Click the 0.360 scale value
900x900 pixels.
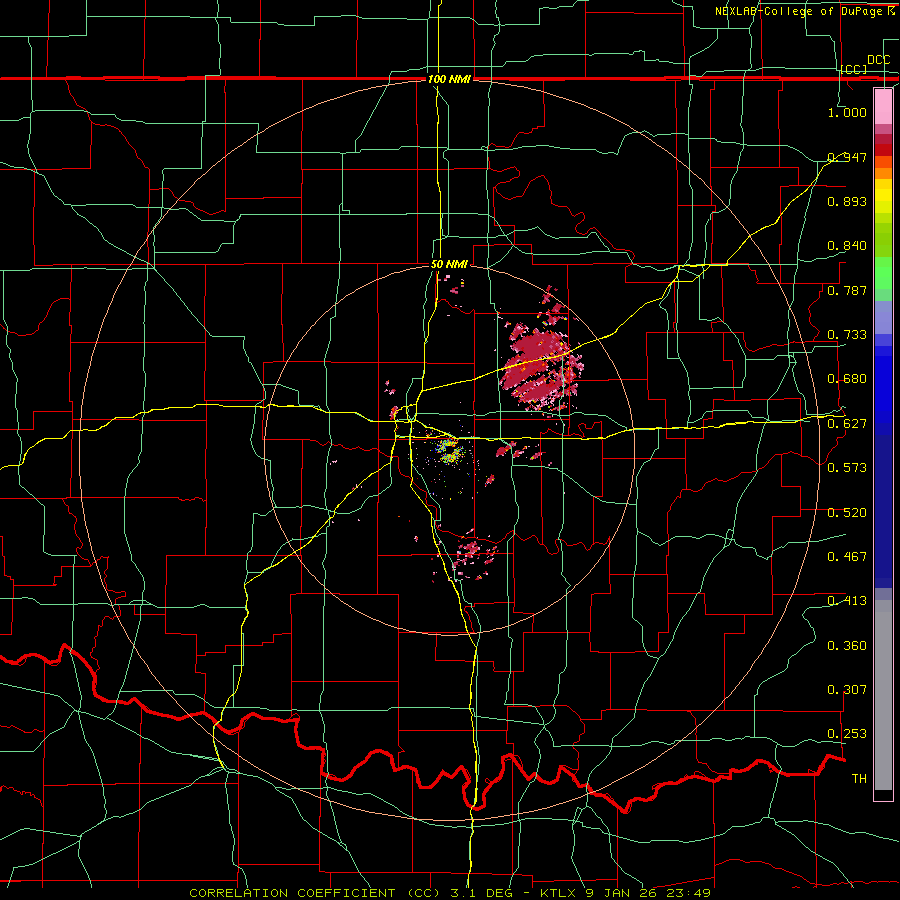pyautogui.click(x=847, y=646)
